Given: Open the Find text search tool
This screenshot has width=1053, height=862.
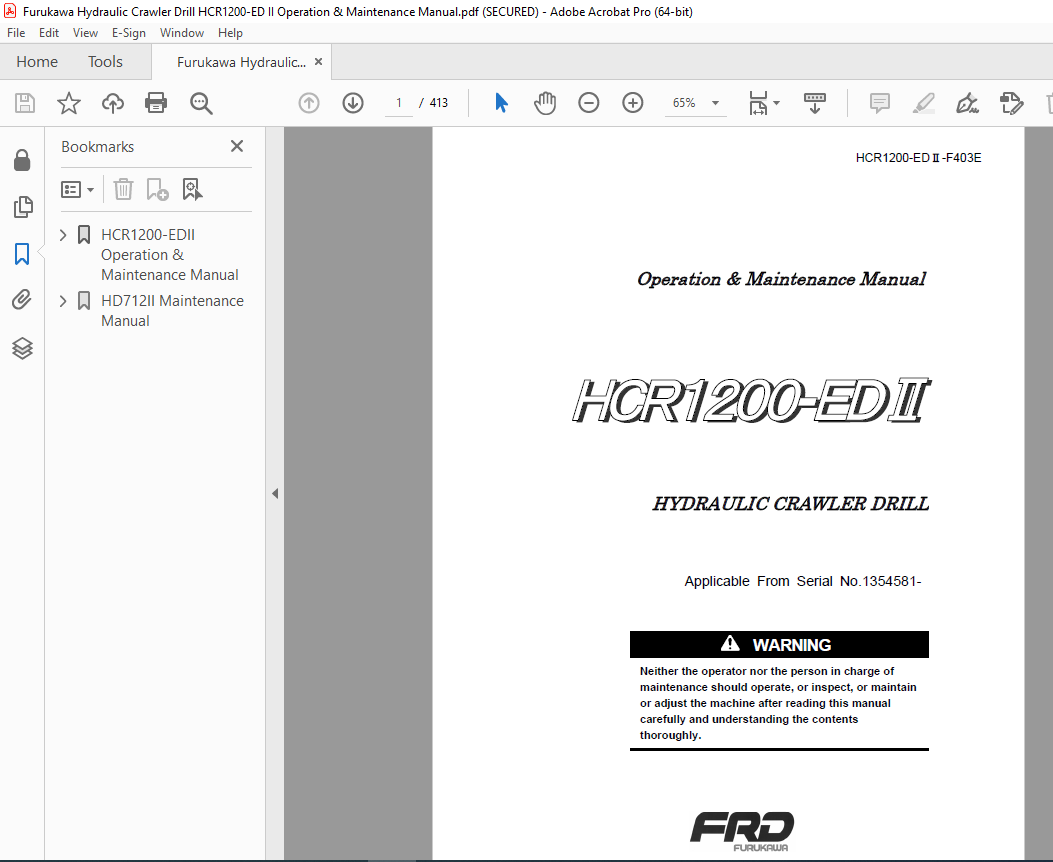Looking at the screenshot, I should [201, 103].
